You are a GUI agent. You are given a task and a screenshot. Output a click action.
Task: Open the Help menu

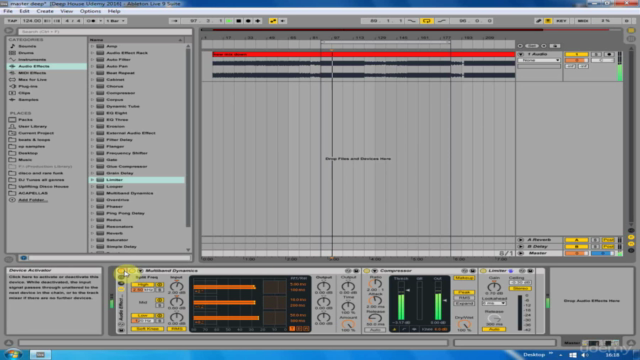coord(114,11)
